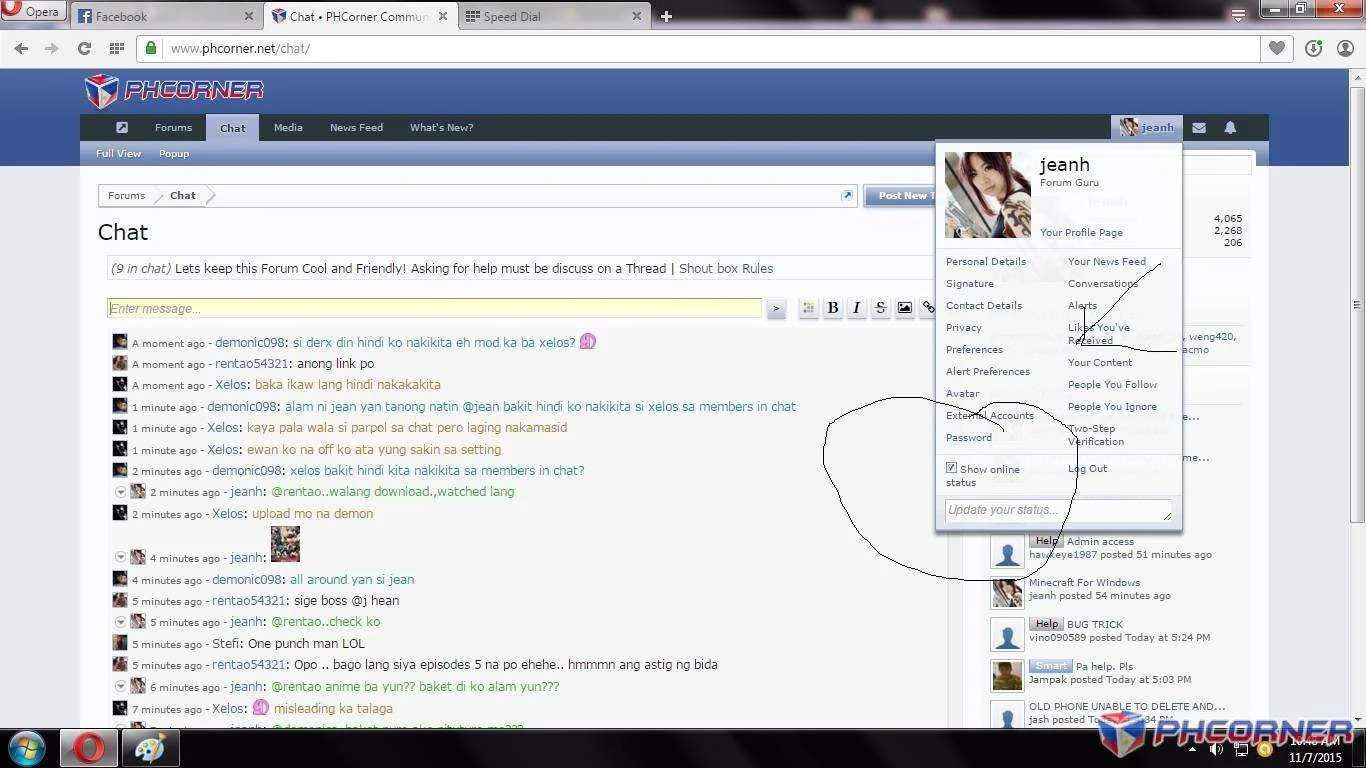Image resolution: width=1366 pixels, height=768 pixels.
Task: Open the Media nav tab
Action: point(288,127)
